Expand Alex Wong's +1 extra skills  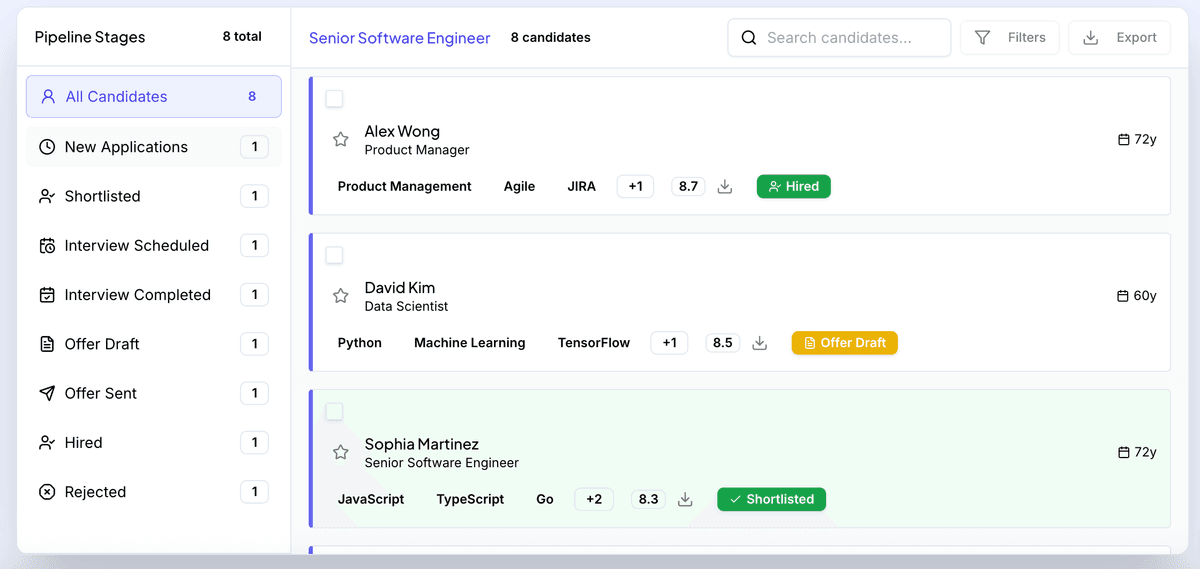tap(635, 187)
